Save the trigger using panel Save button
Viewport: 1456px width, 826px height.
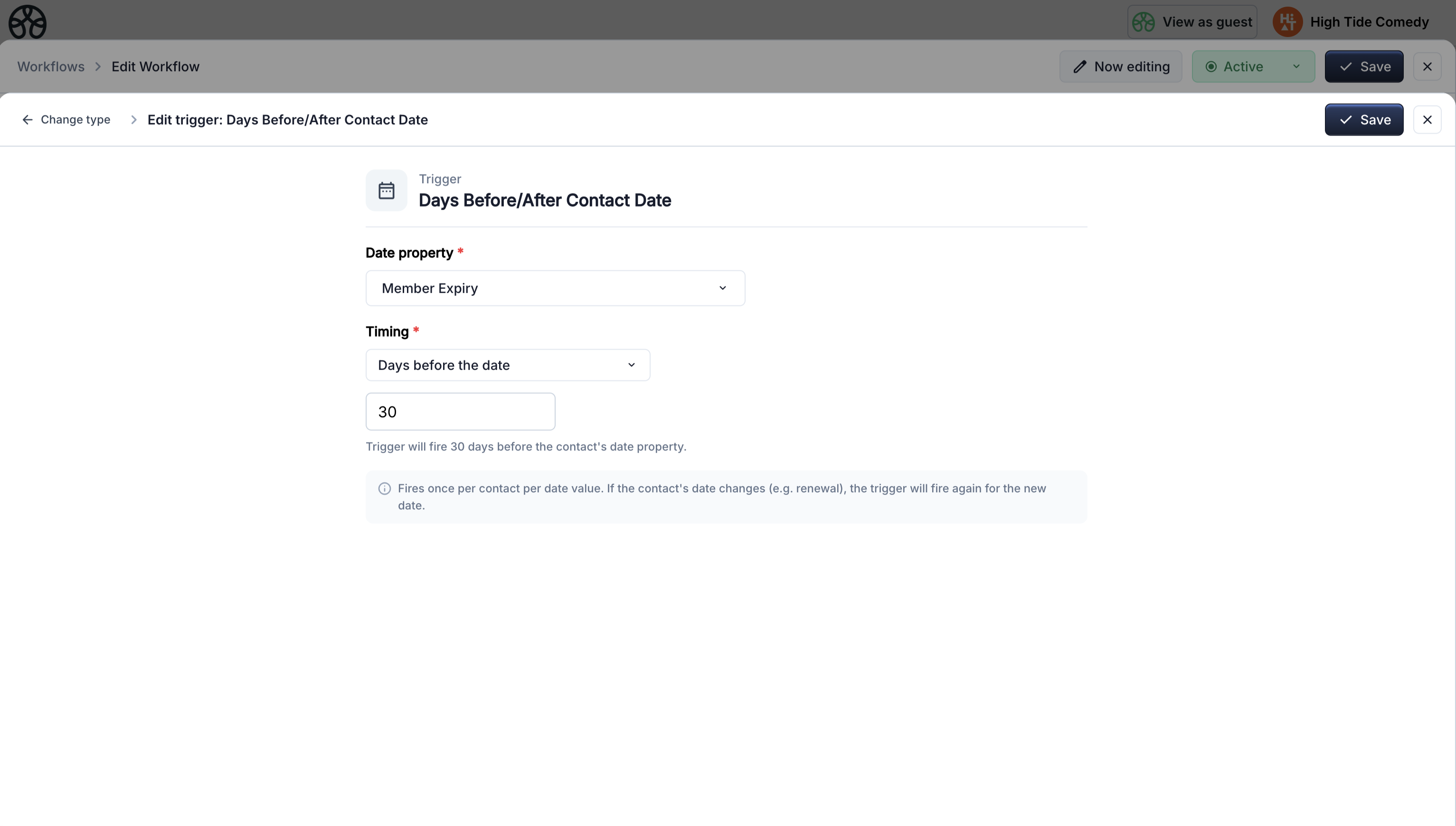pos(1363,120)
